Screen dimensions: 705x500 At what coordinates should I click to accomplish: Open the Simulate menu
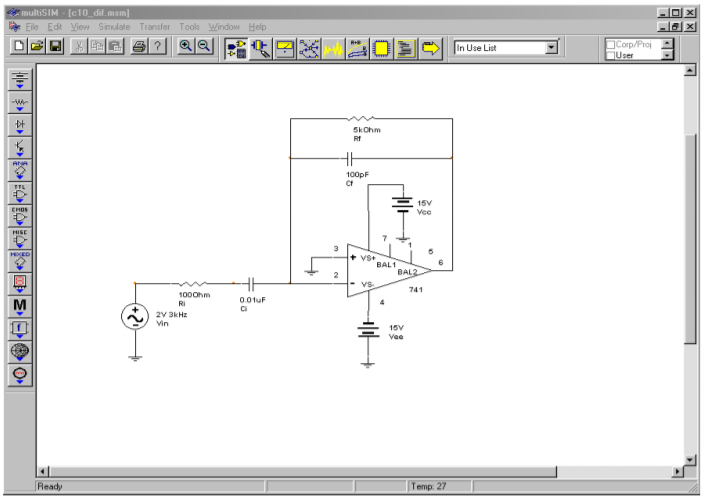coord(114,26)
